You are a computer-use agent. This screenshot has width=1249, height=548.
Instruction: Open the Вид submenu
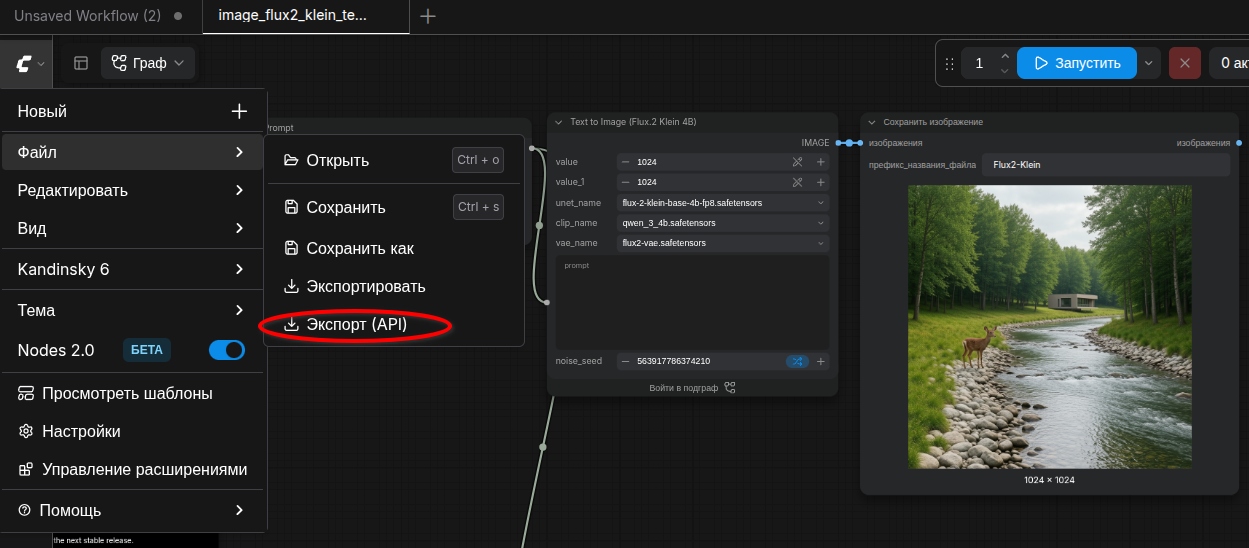pos(134,228)
